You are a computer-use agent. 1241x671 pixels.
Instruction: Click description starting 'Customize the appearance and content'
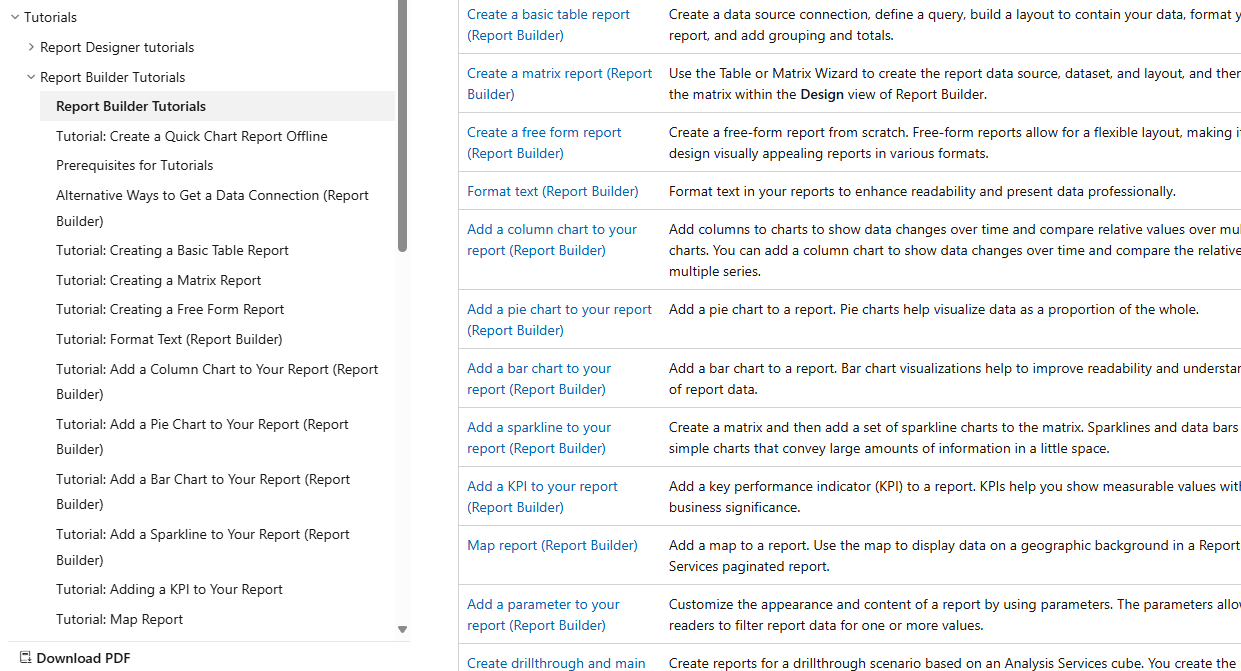955,615
